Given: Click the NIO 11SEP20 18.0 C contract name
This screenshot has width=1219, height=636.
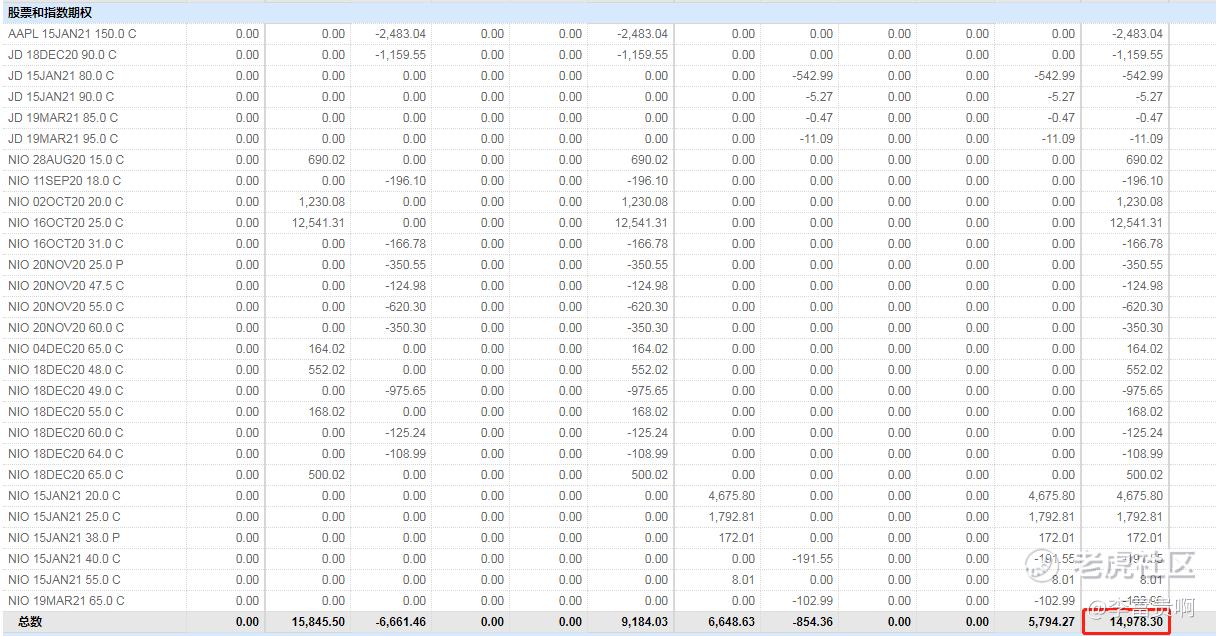Looking at the screenshot, I should [64, 181].
